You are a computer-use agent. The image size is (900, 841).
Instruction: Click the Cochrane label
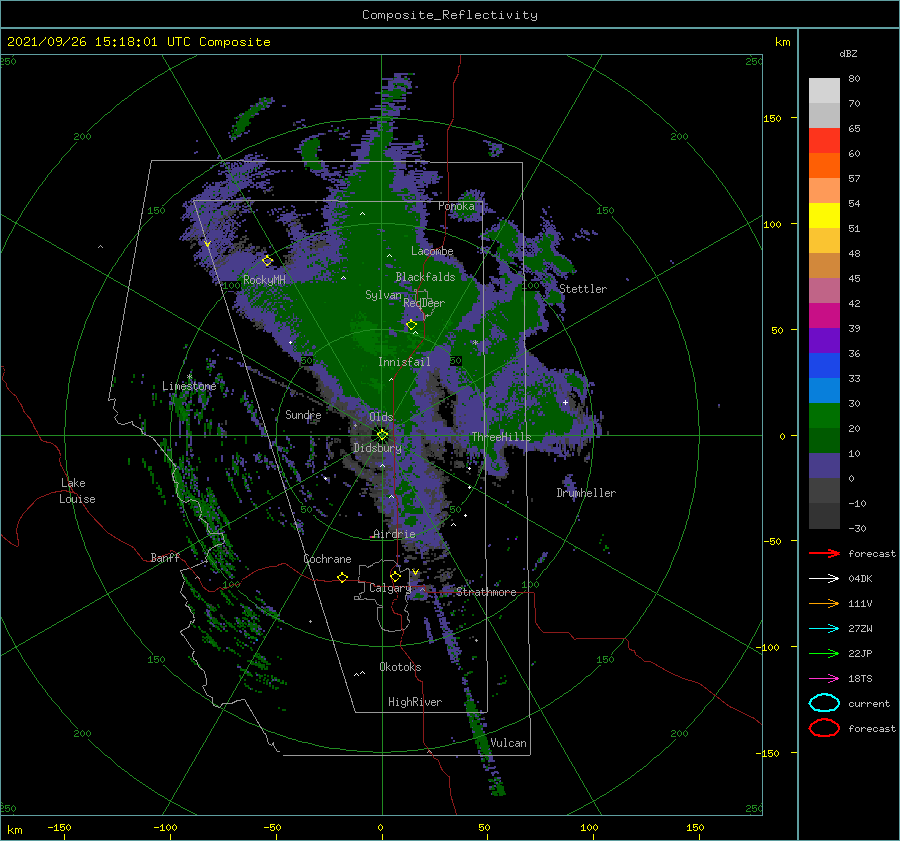(327, 559)
